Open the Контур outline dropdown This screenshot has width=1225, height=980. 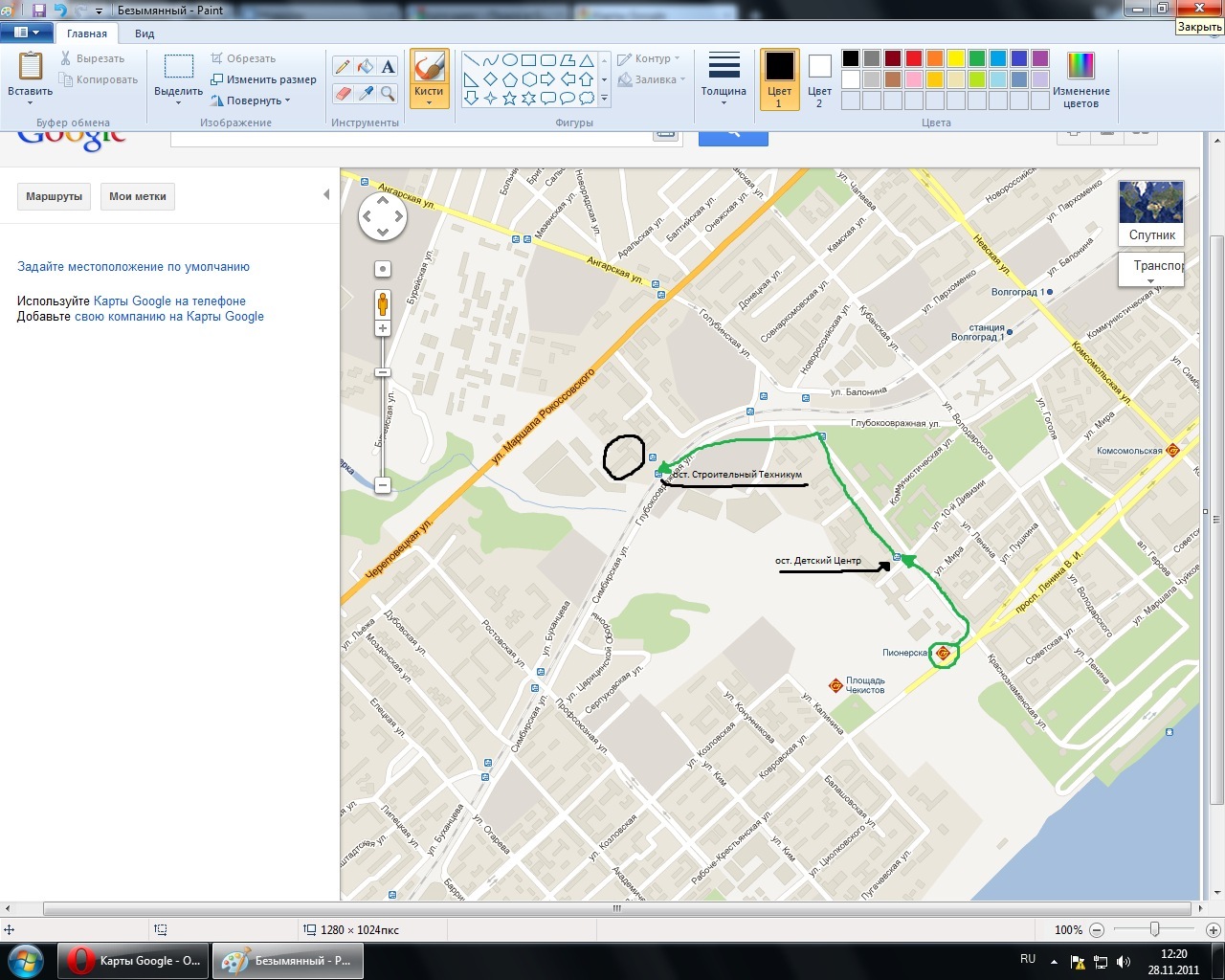649,58
